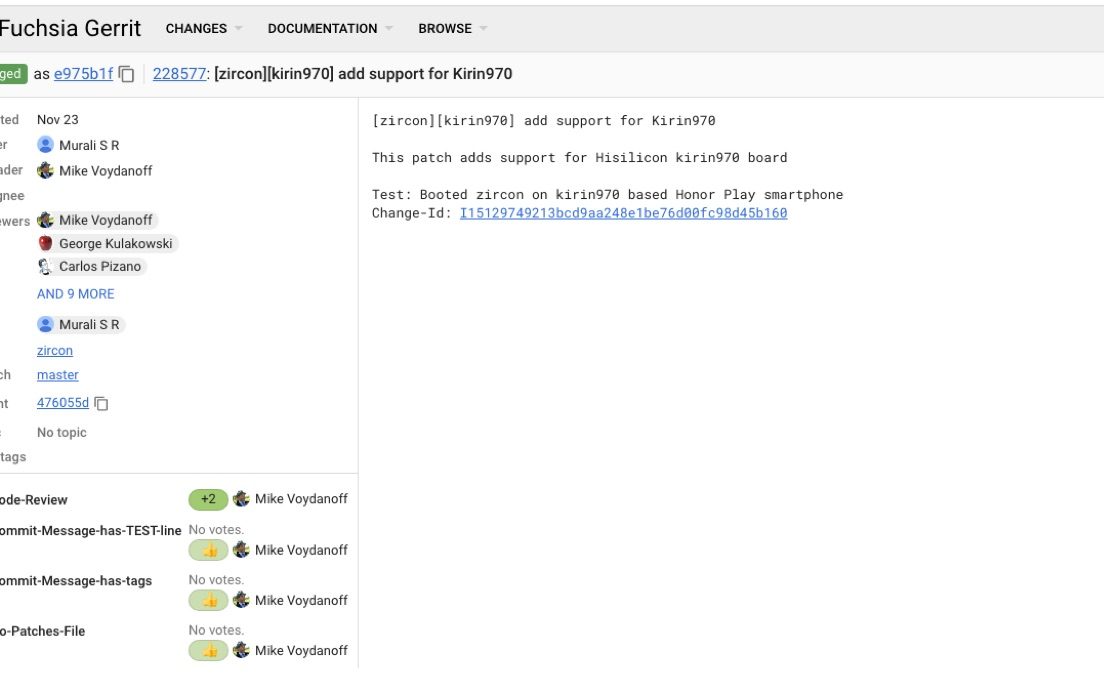Open change number 228577 link
The height and width of the screenshot is (673, 1104).
click(179, 74)
